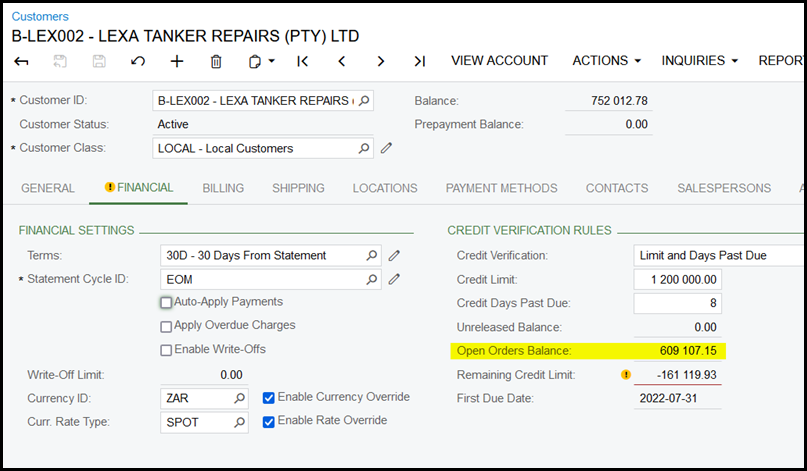Open the Payment Methods tab
This screenshot has width=807, height=471.
[501, 188]
